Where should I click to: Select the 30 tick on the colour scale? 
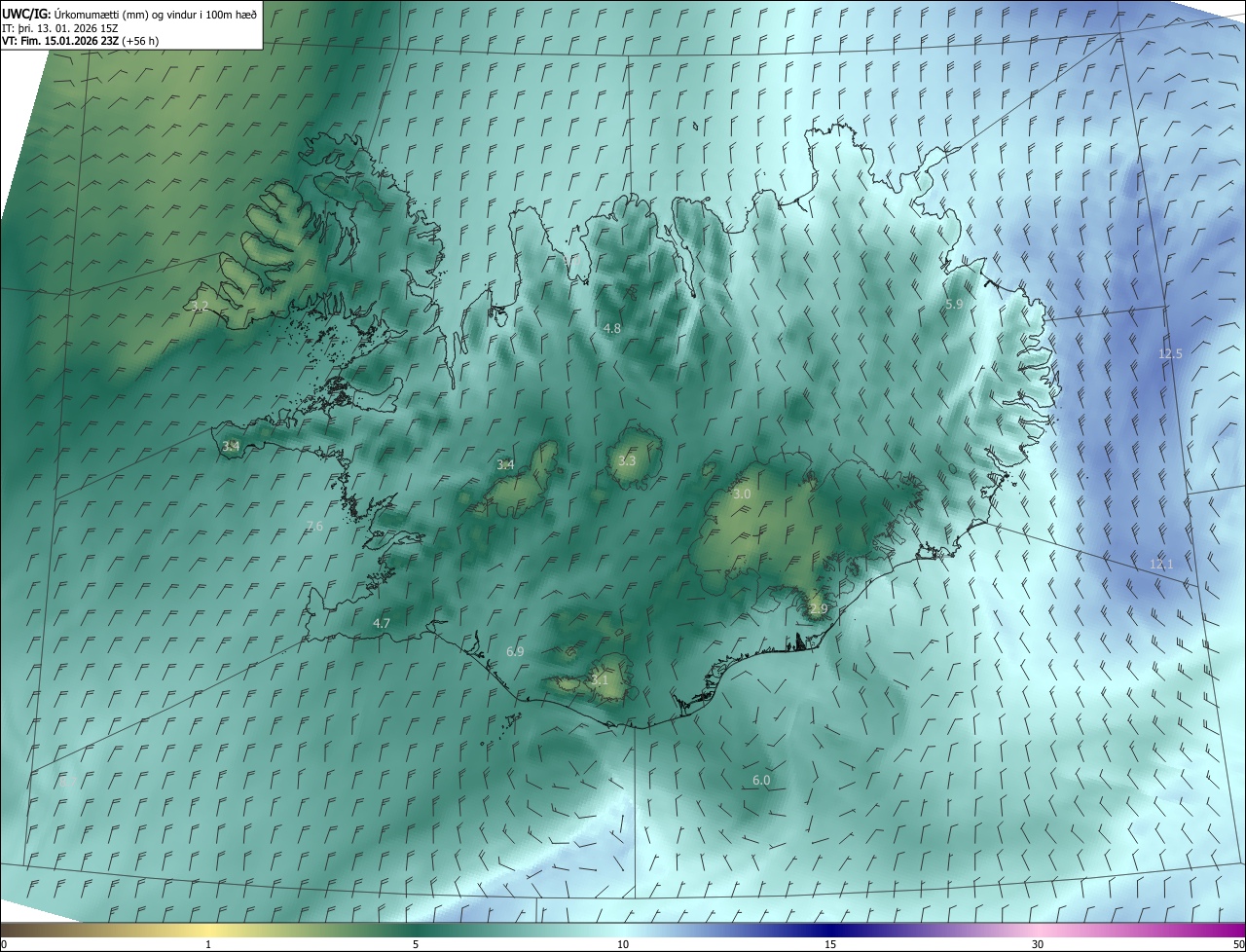[x=1038, y=945]
